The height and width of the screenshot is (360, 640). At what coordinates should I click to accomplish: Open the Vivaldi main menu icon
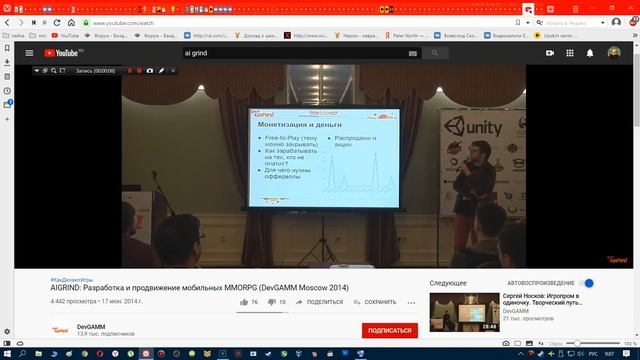tap(7, 8)
